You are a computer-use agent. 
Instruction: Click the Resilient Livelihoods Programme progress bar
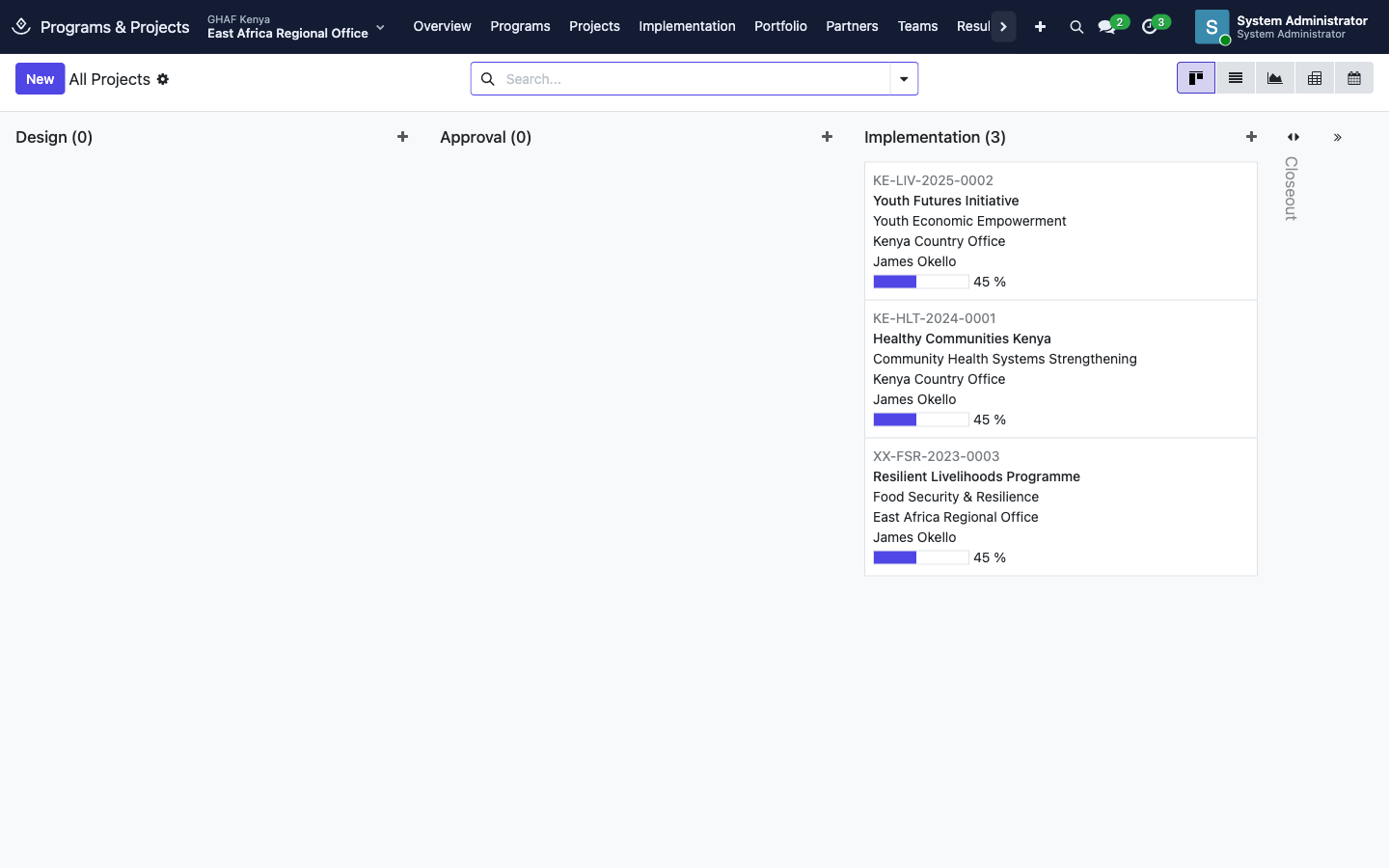(x=921, y=557)
